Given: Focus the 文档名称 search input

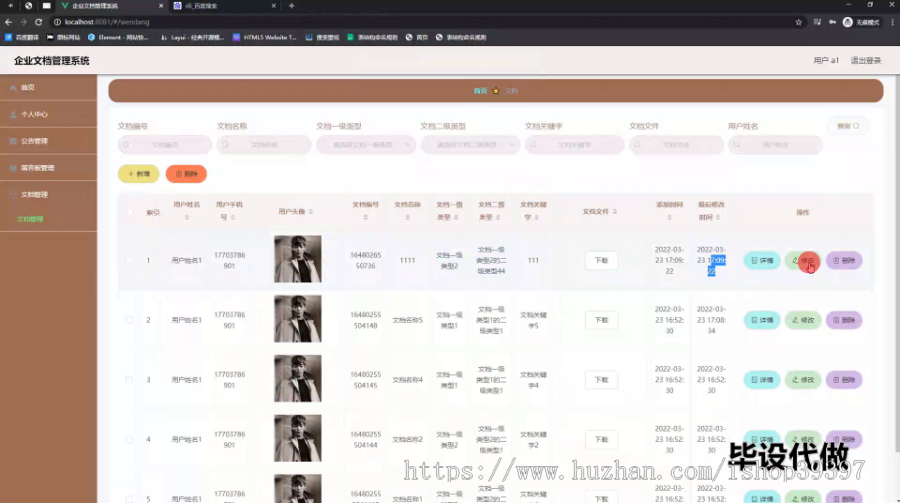Looking at the screenshot, I should pyautogui.click(x=264, y=145).
